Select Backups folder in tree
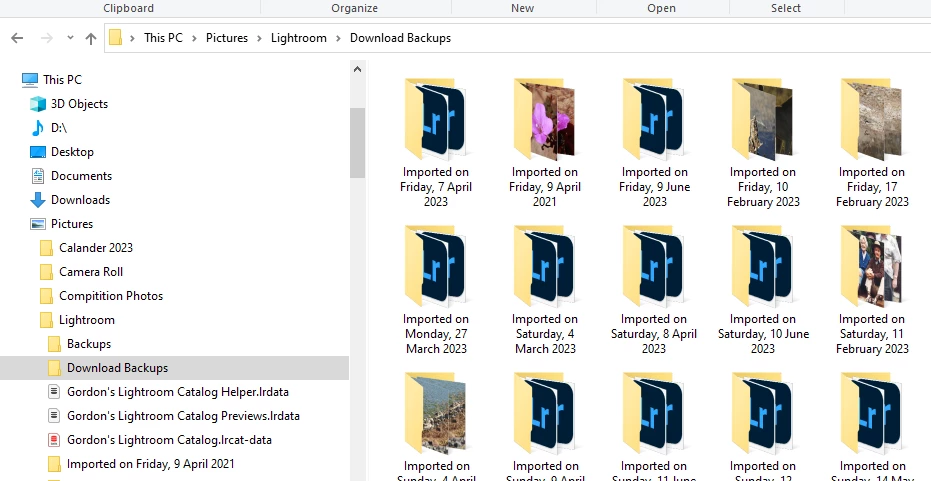931x481 pixels. pyautogui.click(x=89, y=344)
